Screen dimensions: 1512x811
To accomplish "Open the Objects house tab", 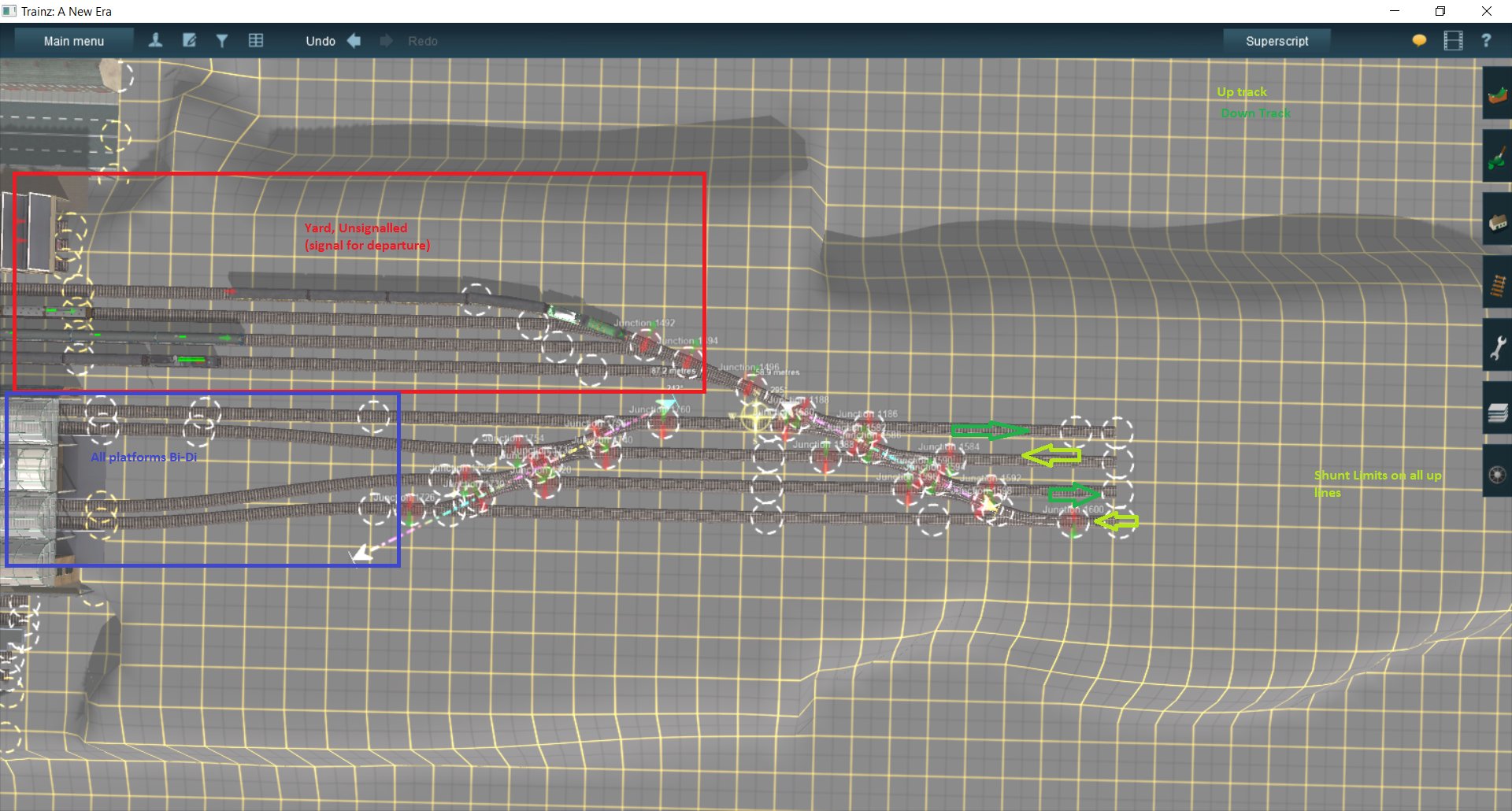I will click(1497, 220).
